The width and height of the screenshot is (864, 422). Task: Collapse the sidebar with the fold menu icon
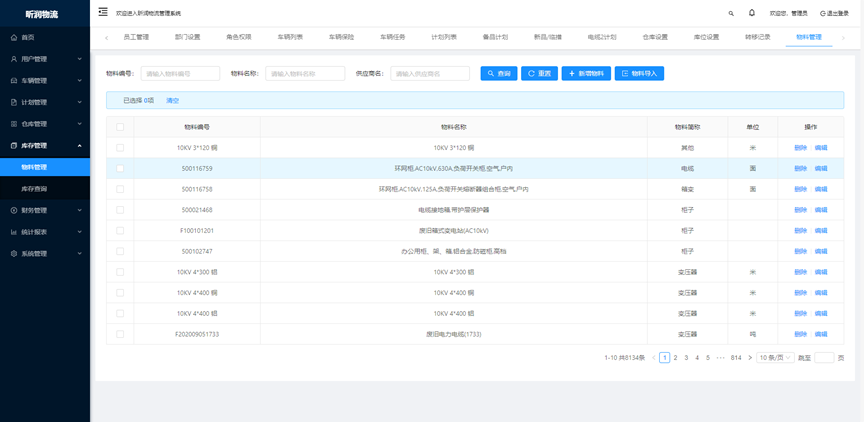click(x=103, y=12)
